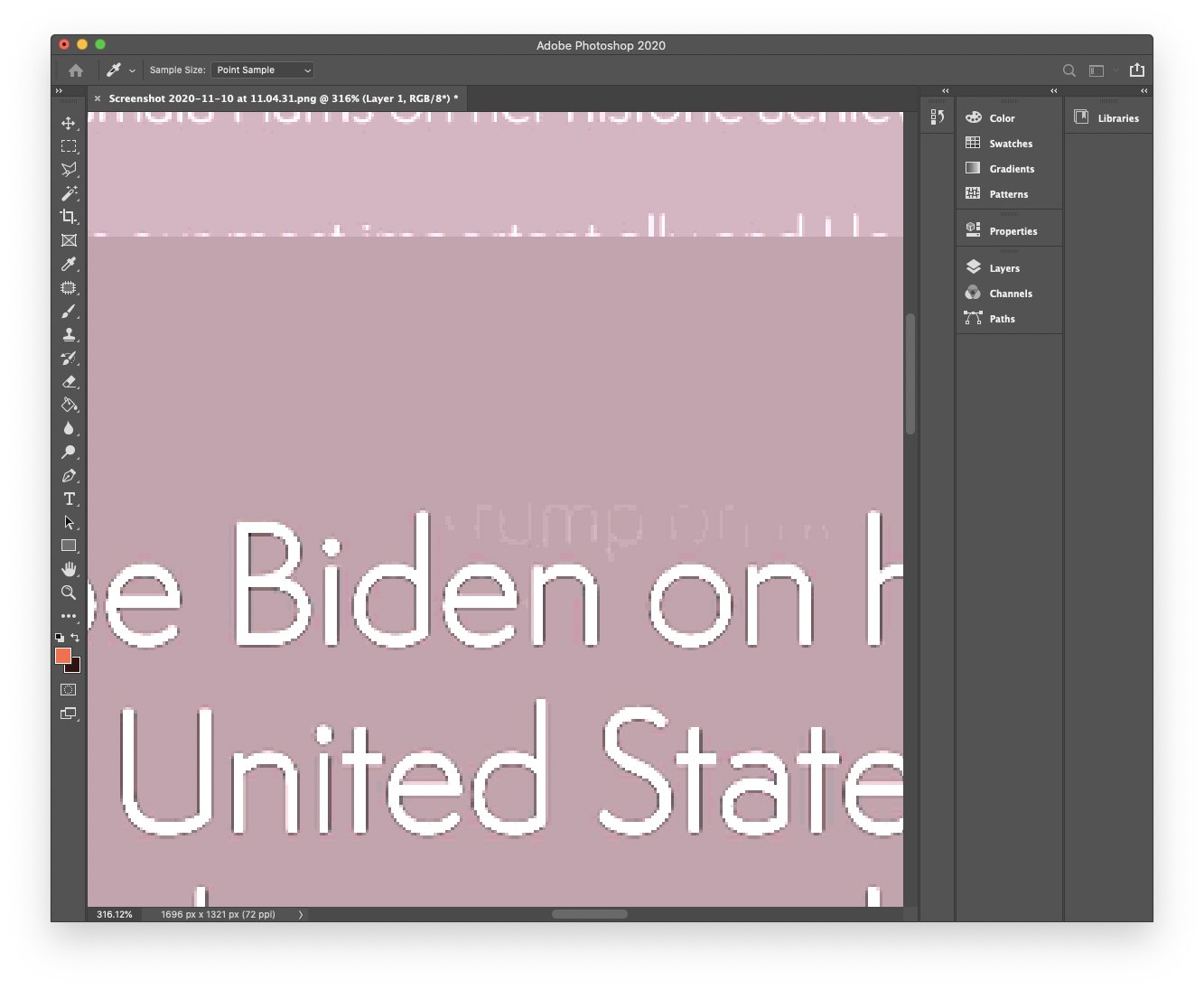
Task: Expand the toolbar to two columns
Action: coord(59,90)
